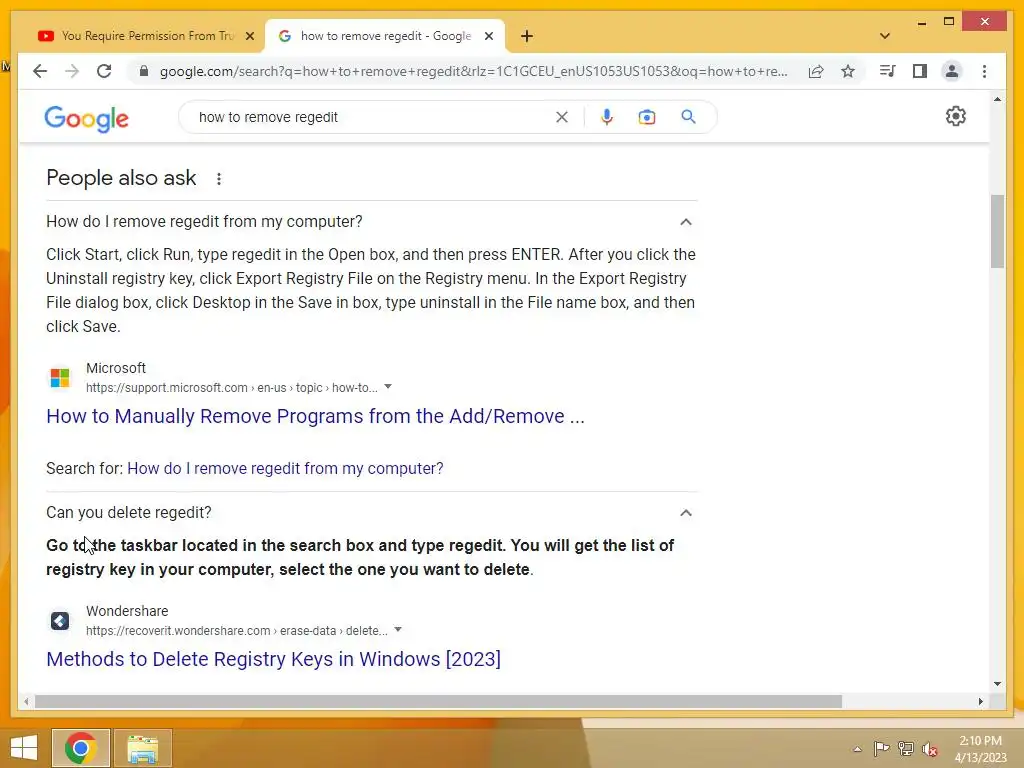Open Chrome three-dot menu

(984, 71)
